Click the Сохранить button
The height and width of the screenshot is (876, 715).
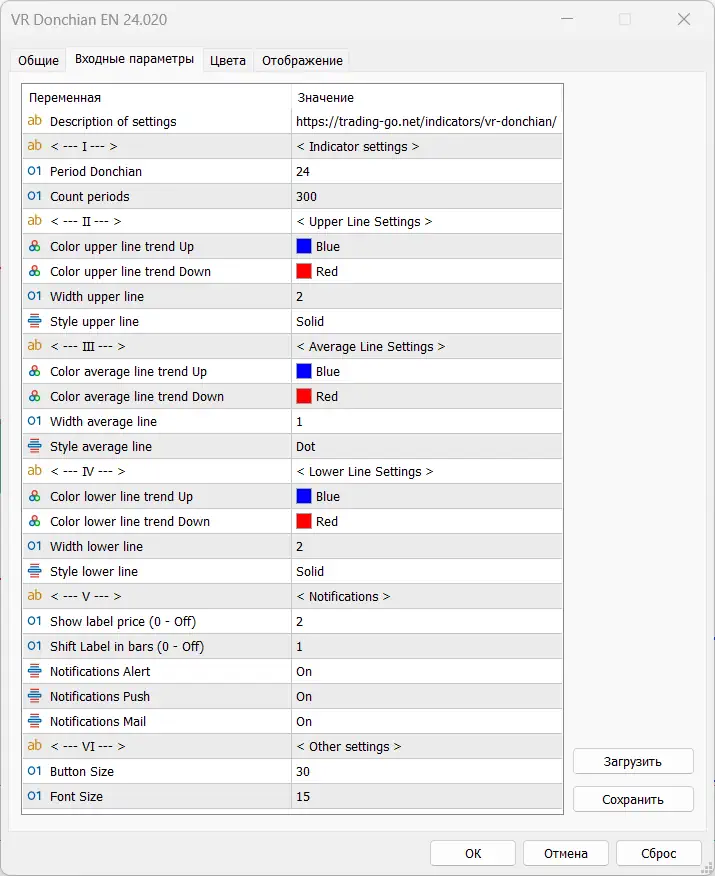click(x=632, y=798)
